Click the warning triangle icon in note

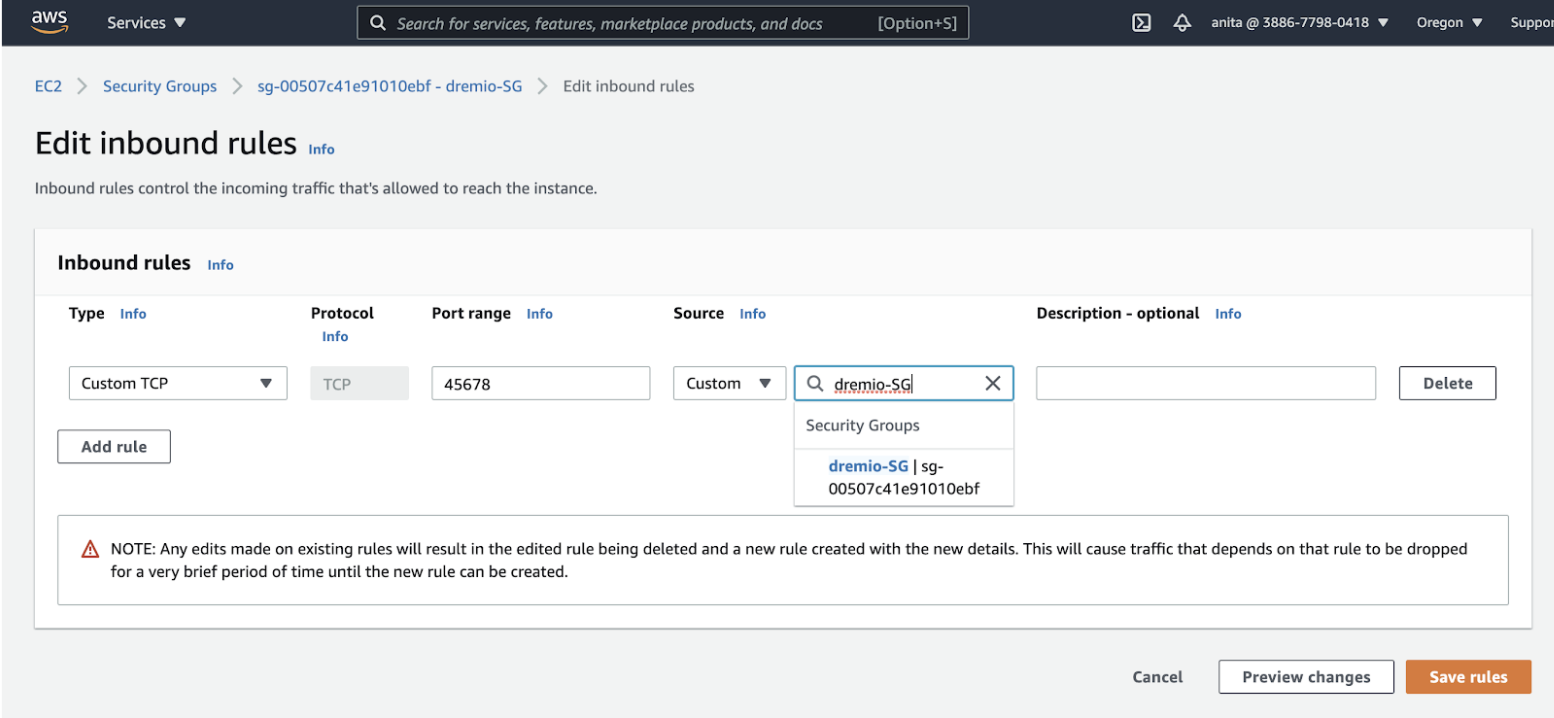point(90,549)
